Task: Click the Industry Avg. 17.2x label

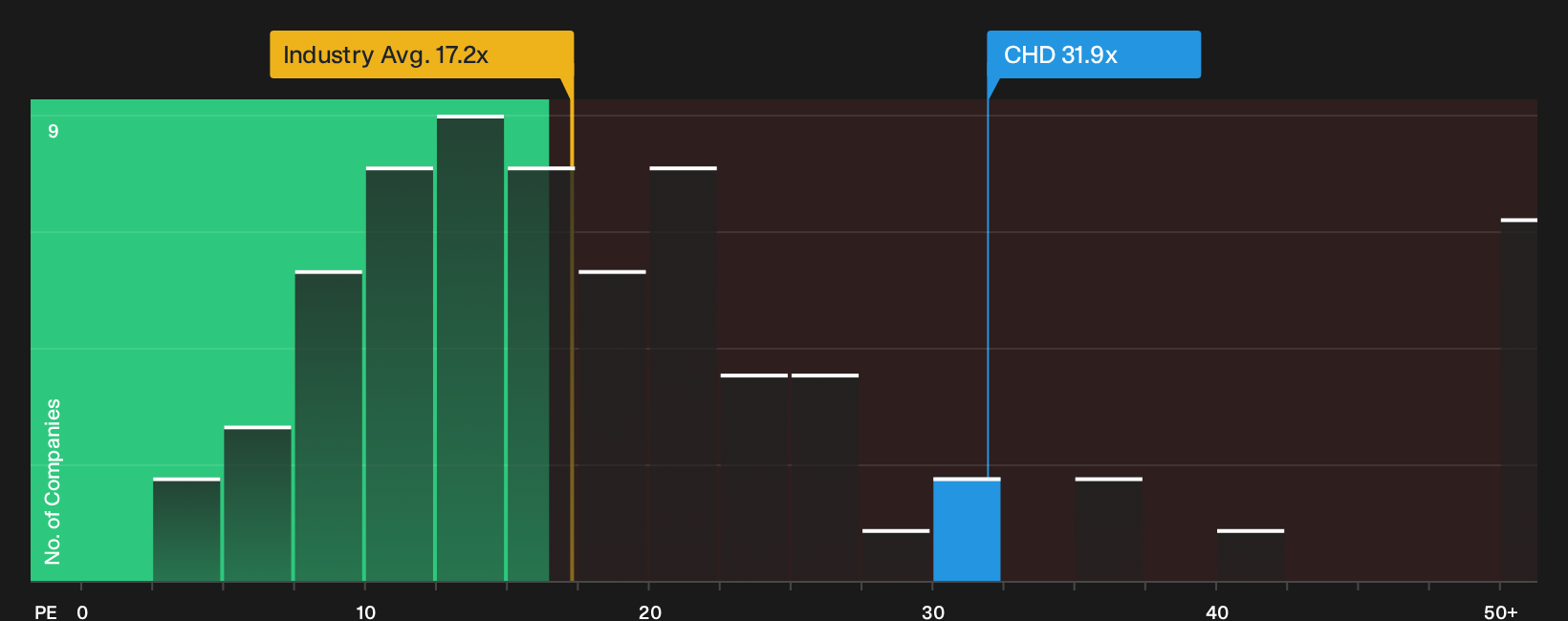Action: 422,54
